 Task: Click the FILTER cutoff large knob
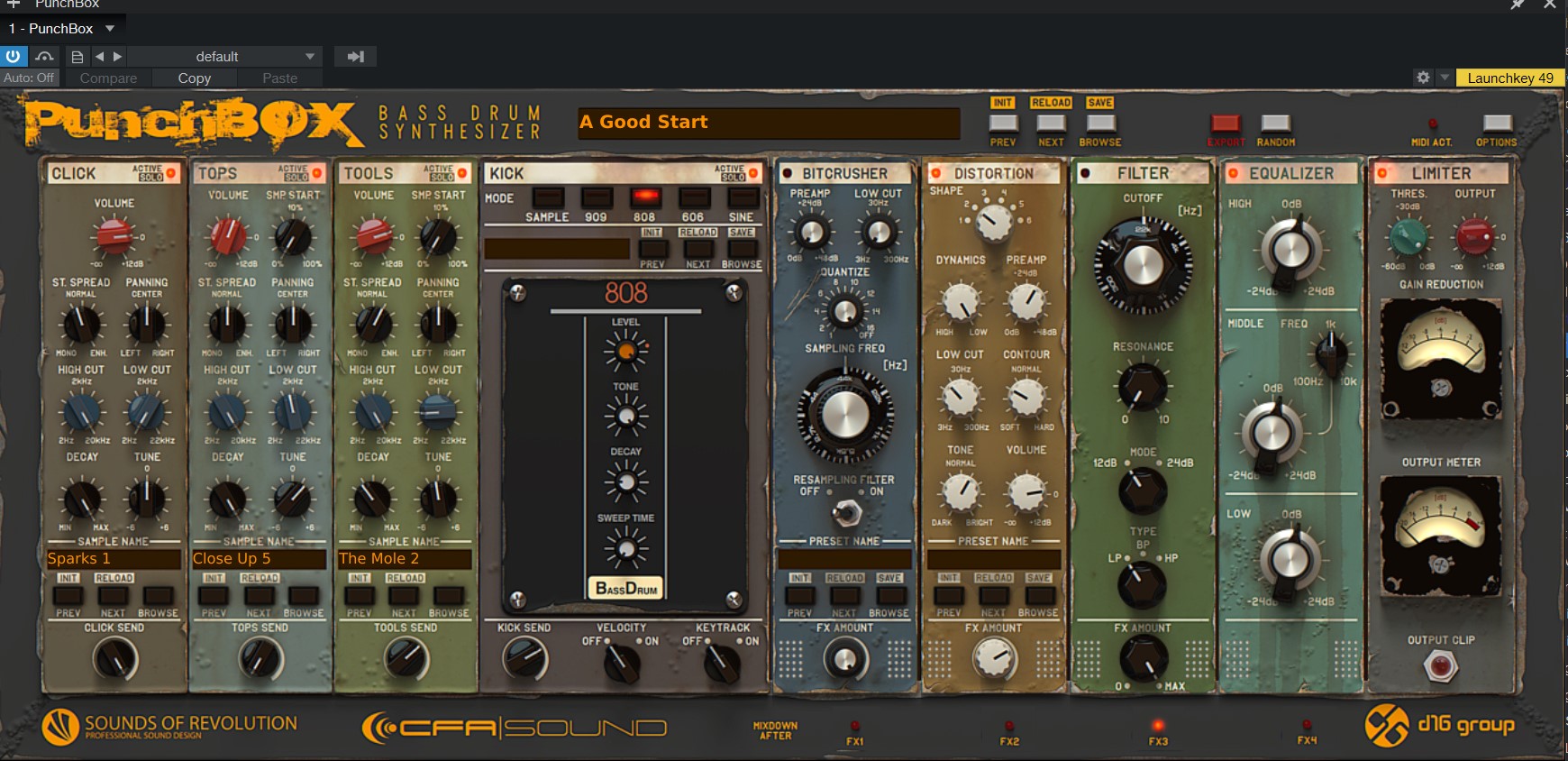(x=1143, y=265)
